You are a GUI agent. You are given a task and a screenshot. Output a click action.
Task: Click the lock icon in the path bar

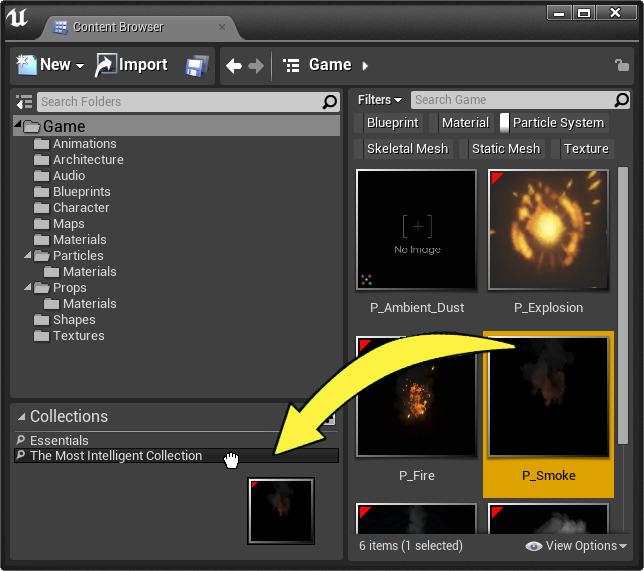tap(621, 66)
